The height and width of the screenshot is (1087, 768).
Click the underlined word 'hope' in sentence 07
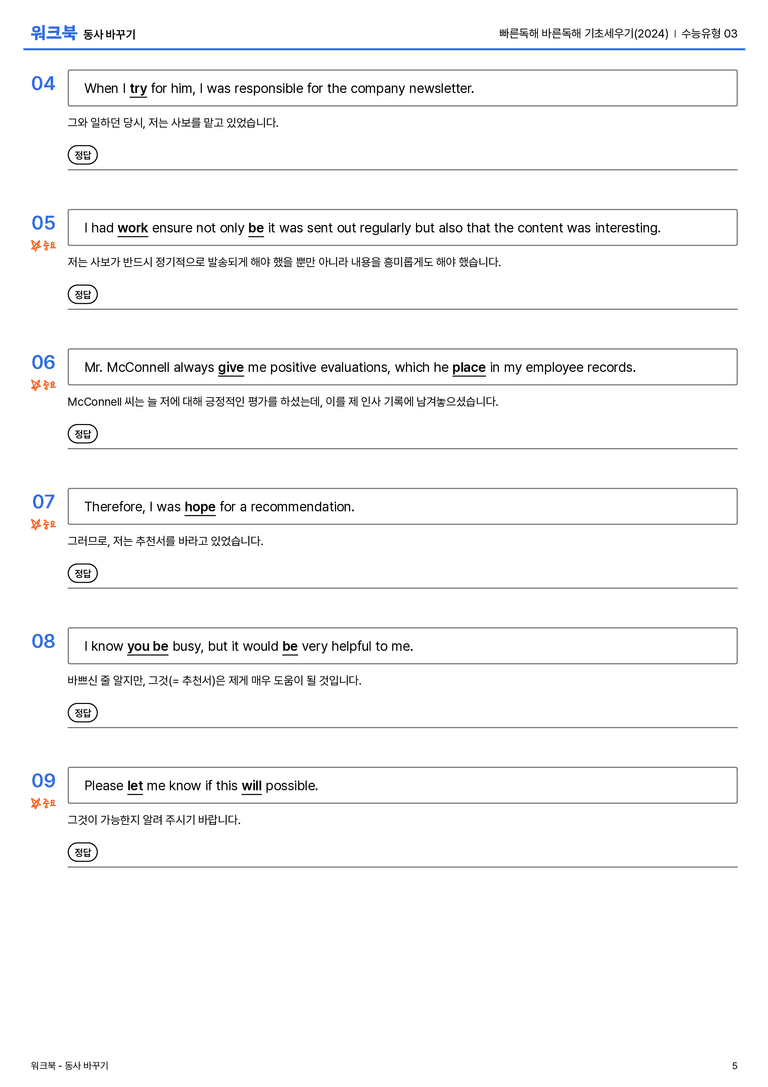[200, 507]
